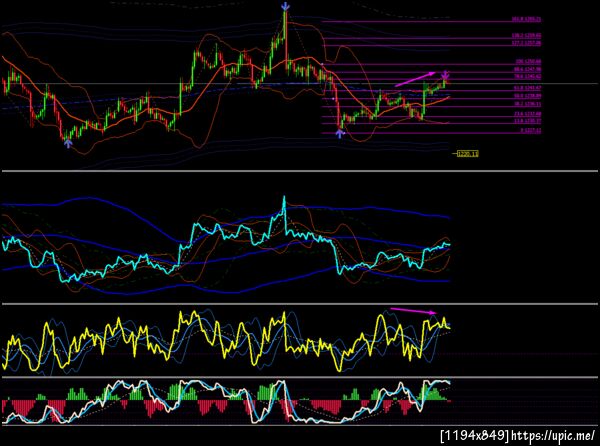Viewport: 600px width, 446px height.
Task: Select the 161.8 Fibonacci extension label
Action: [x=526, y=19]
